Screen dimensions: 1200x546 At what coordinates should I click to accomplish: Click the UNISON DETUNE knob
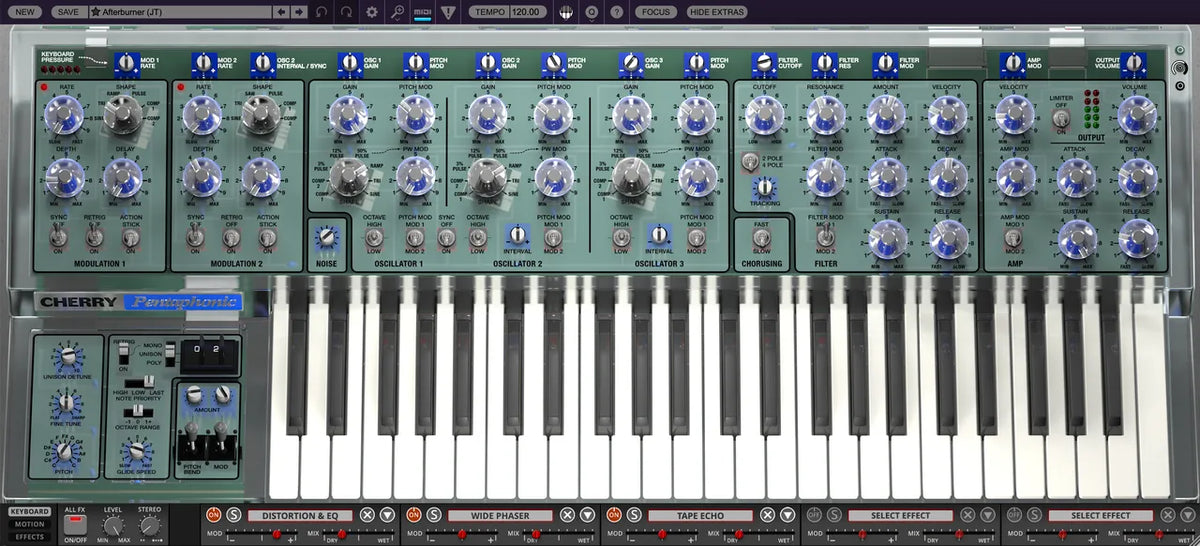click(66, 357)
